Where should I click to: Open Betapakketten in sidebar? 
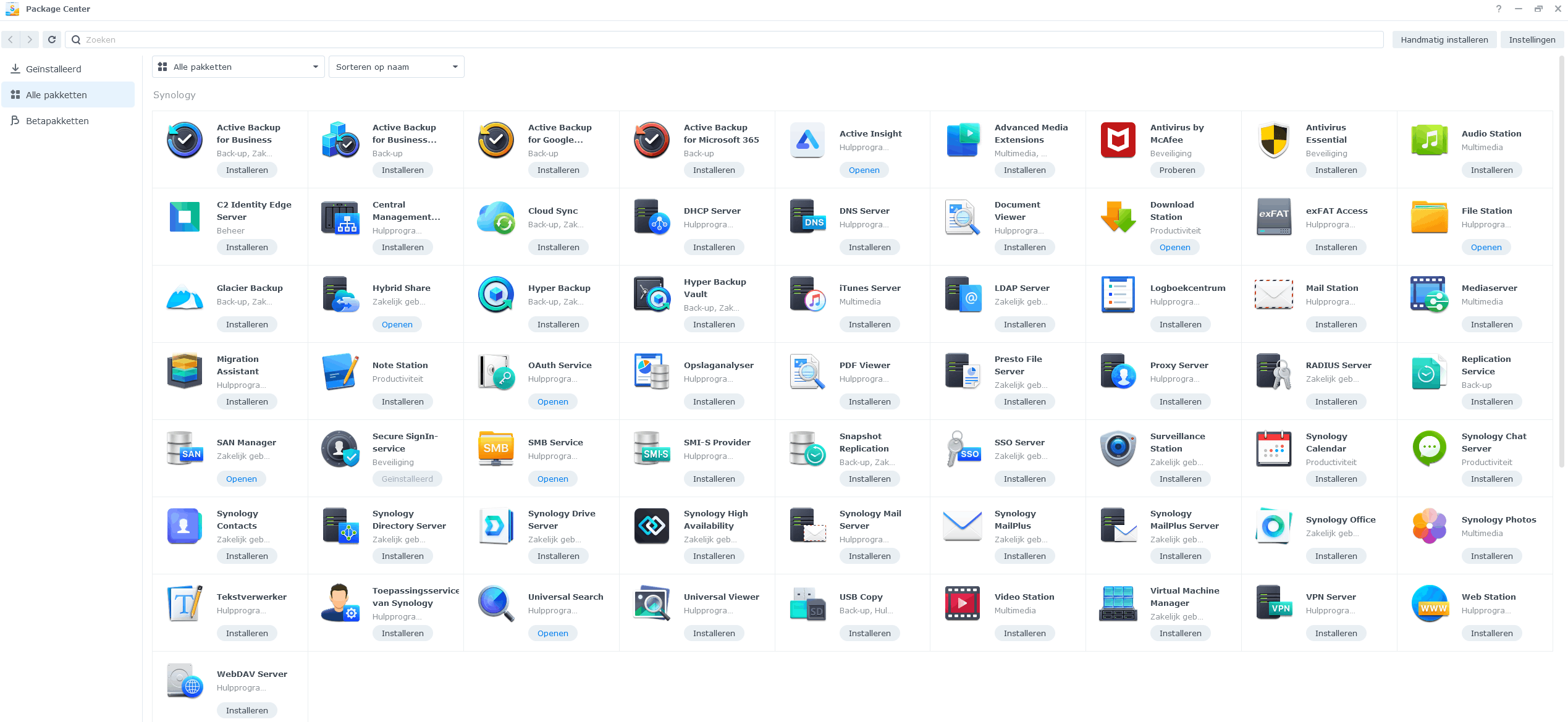[68, 121]
